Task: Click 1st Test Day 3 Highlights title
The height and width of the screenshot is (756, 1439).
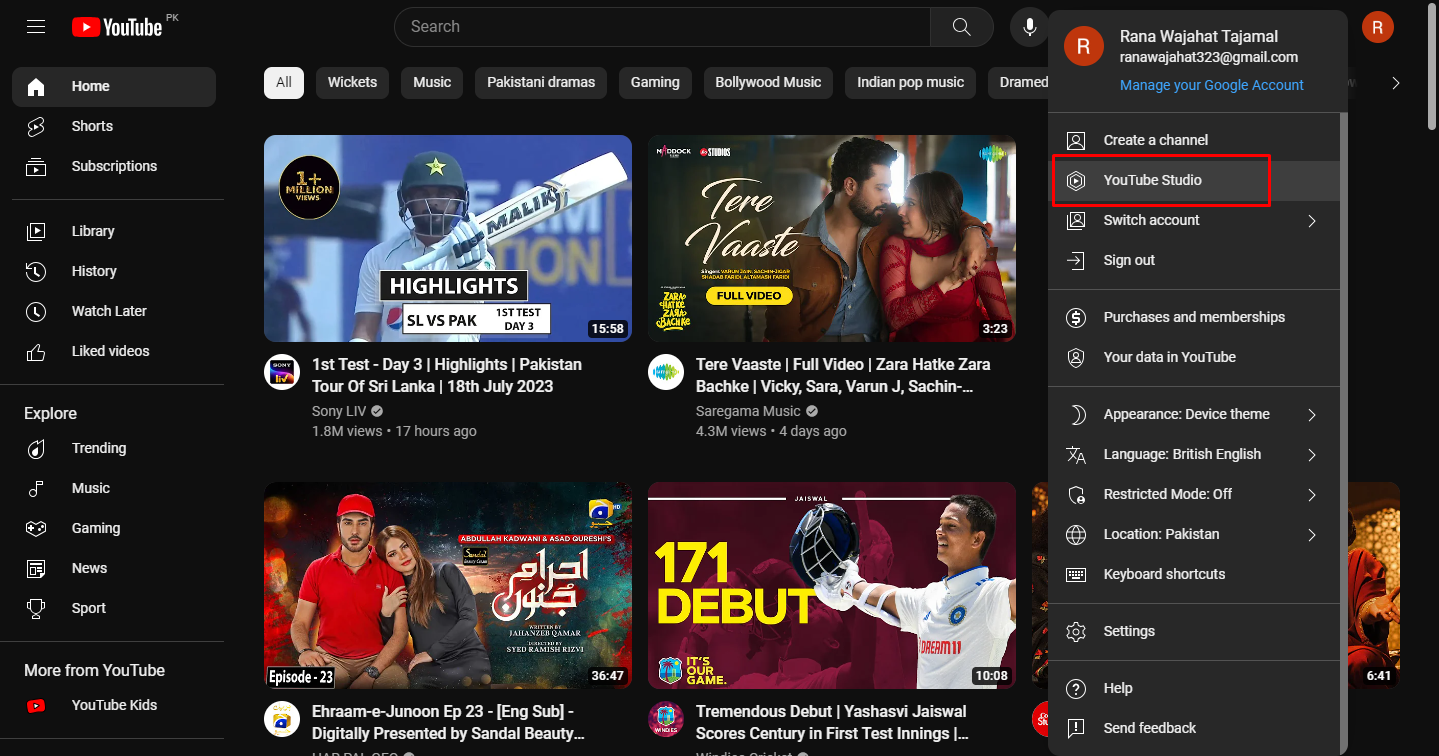Action: coord(447,376)
